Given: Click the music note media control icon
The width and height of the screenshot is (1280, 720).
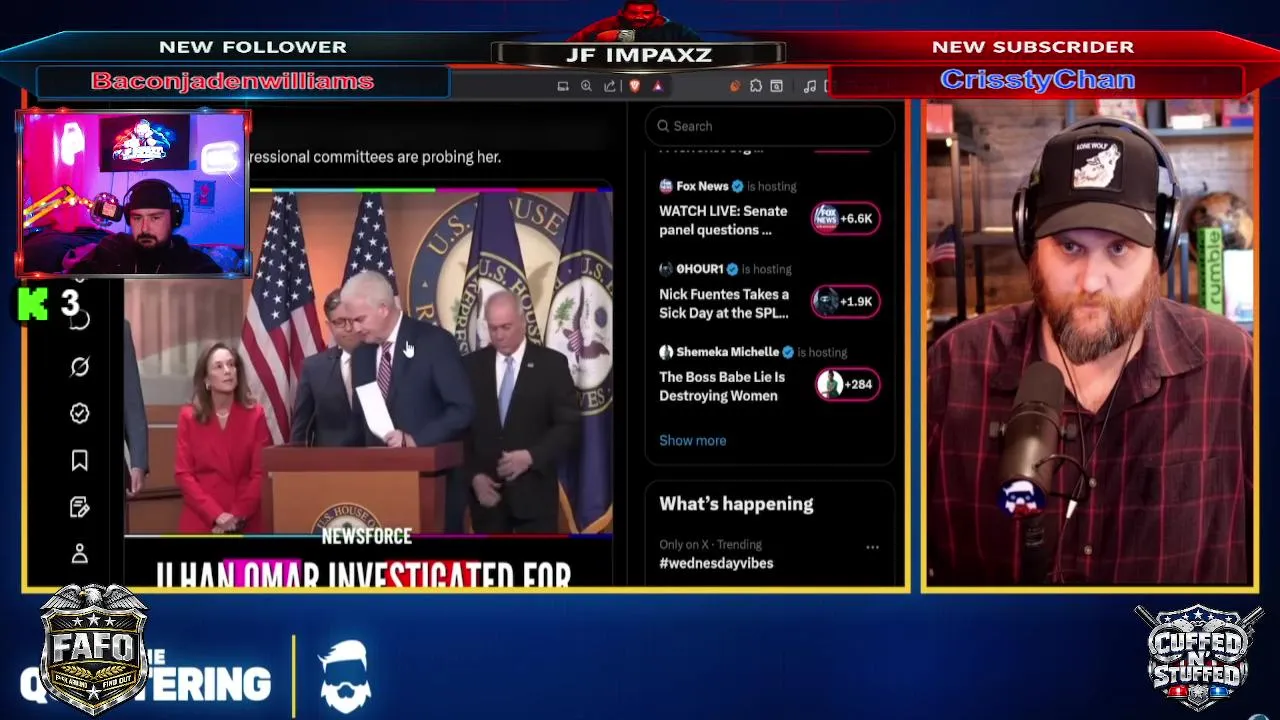Looking at the screenshot, I should coord(810,86).
